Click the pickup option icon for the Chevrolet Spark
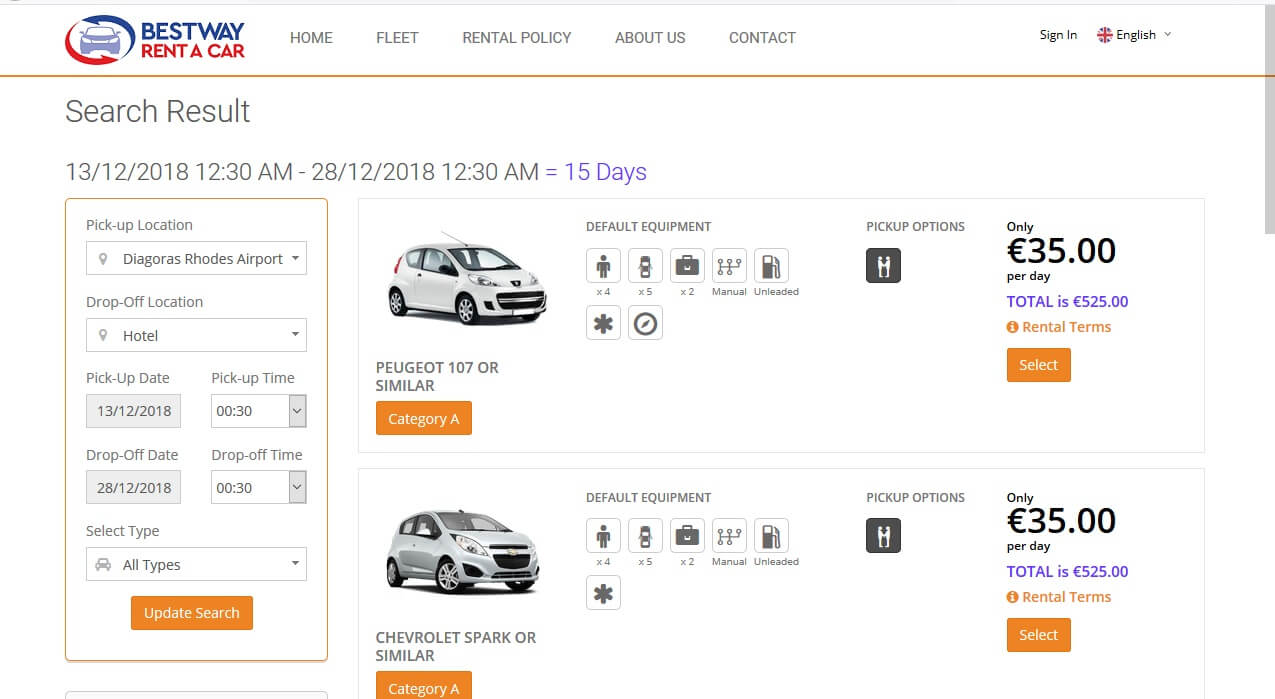This screenshot has height=699, width=1275. click(883, 535)
